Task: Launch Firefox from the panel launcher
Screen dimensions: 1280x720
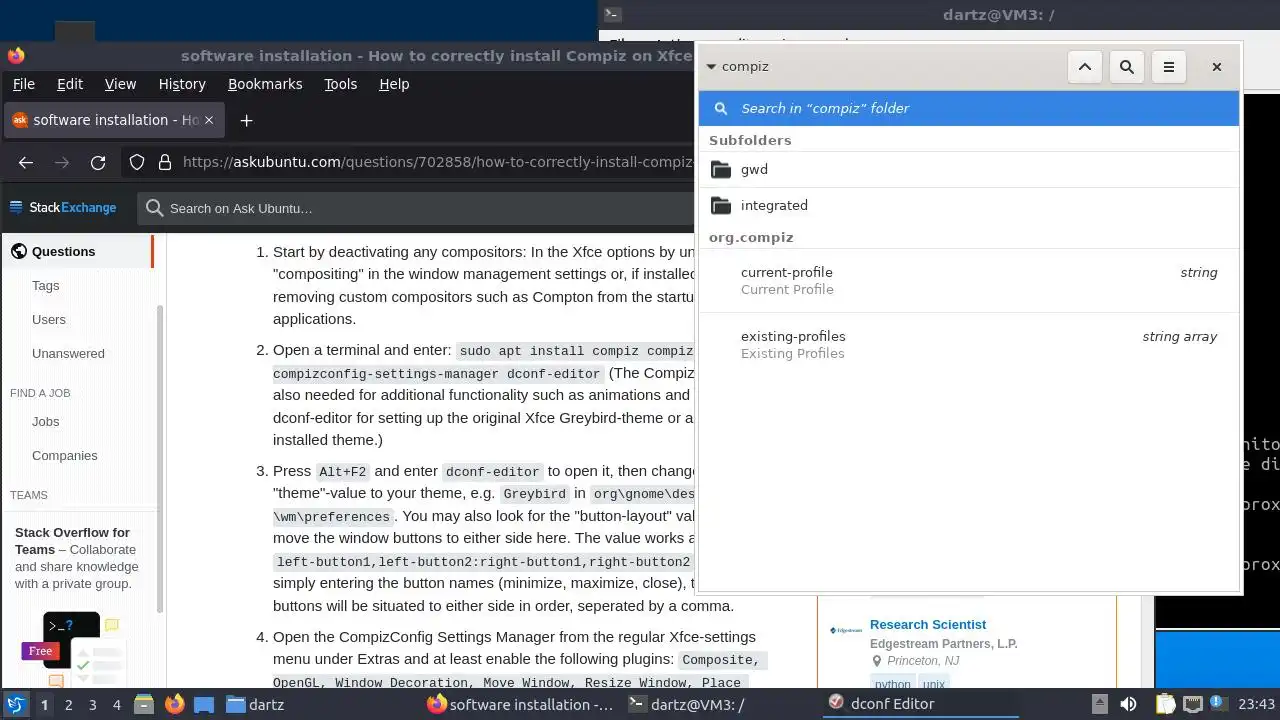Action: pos(175,704)
